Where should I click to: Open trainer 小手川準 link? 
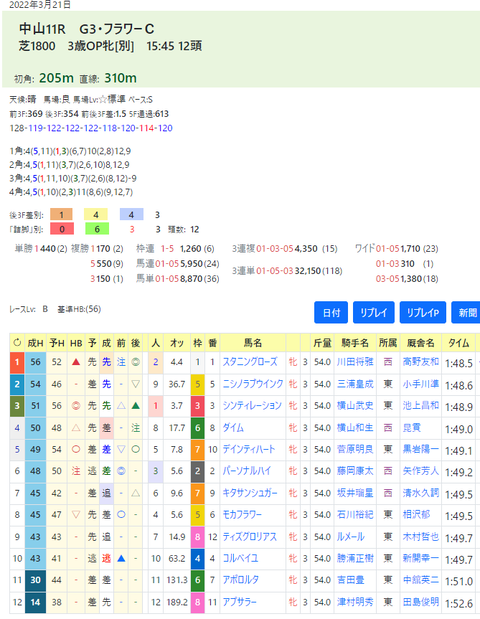(421, 384)
